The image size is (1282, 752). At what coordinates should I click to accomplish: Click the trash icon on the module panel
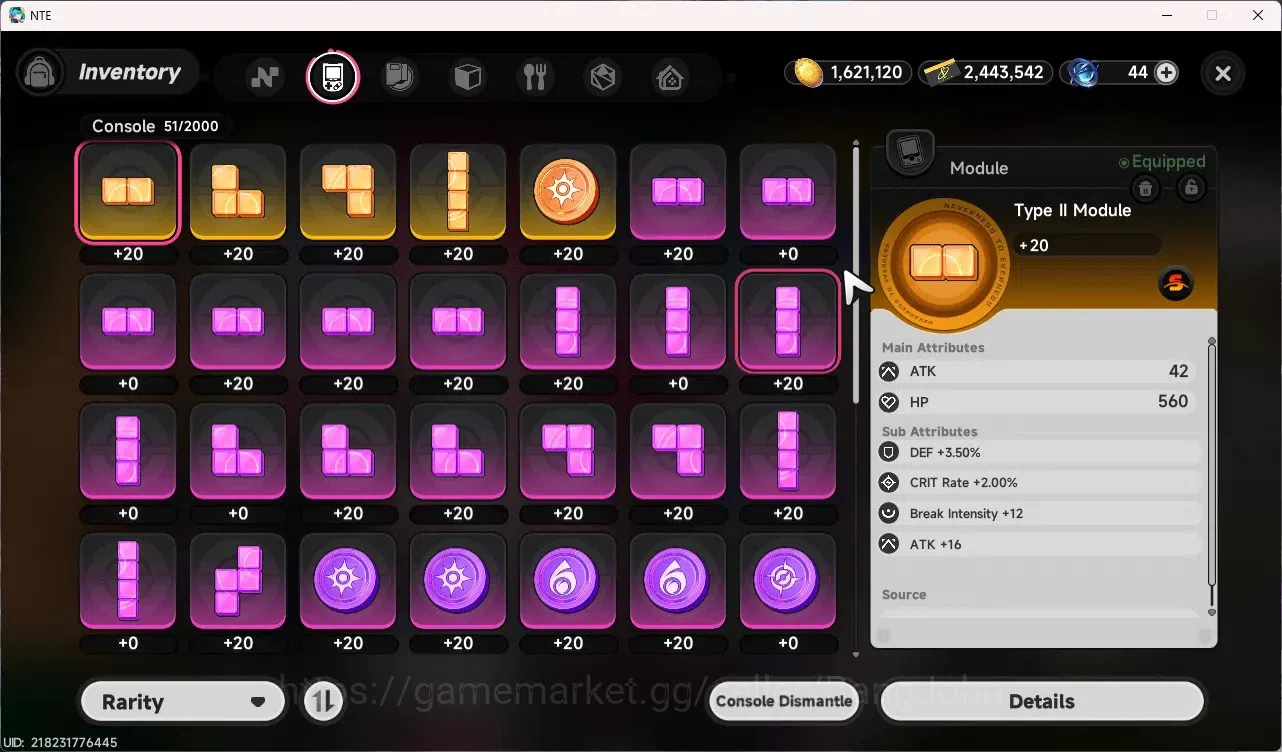[x=1146, y=188]
